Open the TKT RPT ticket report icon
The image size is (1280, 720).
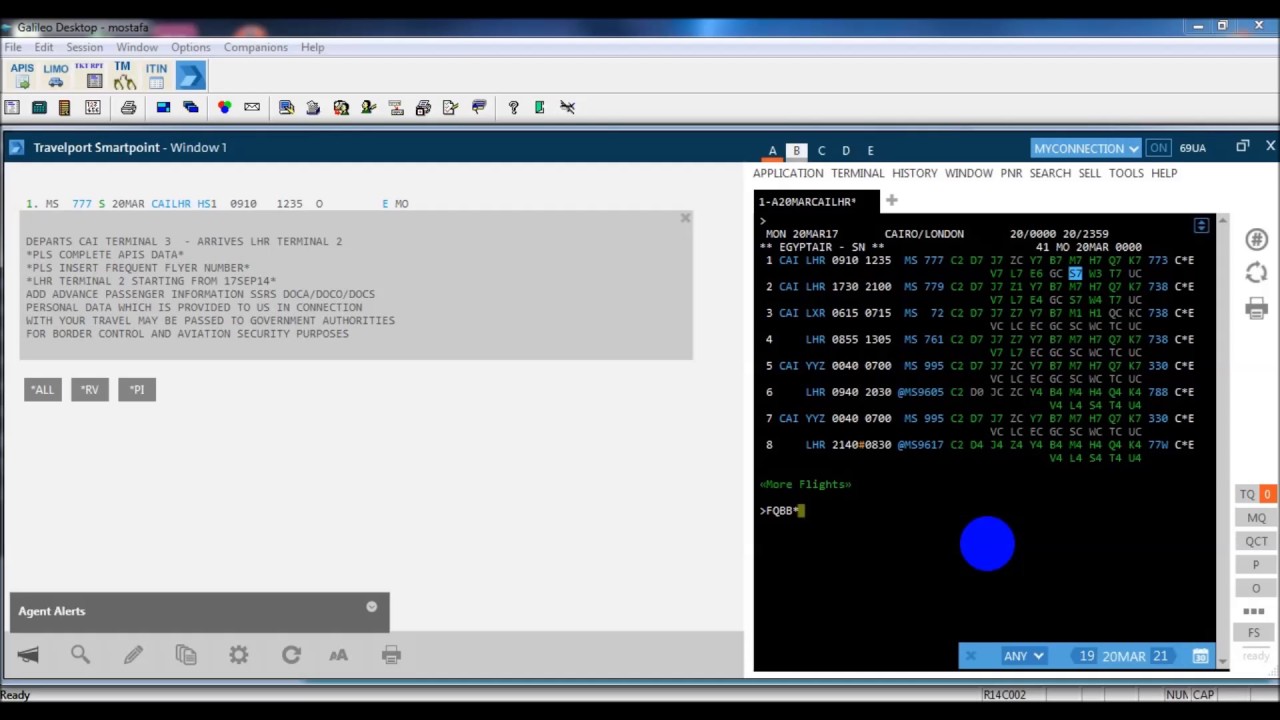tap(90, 75)
